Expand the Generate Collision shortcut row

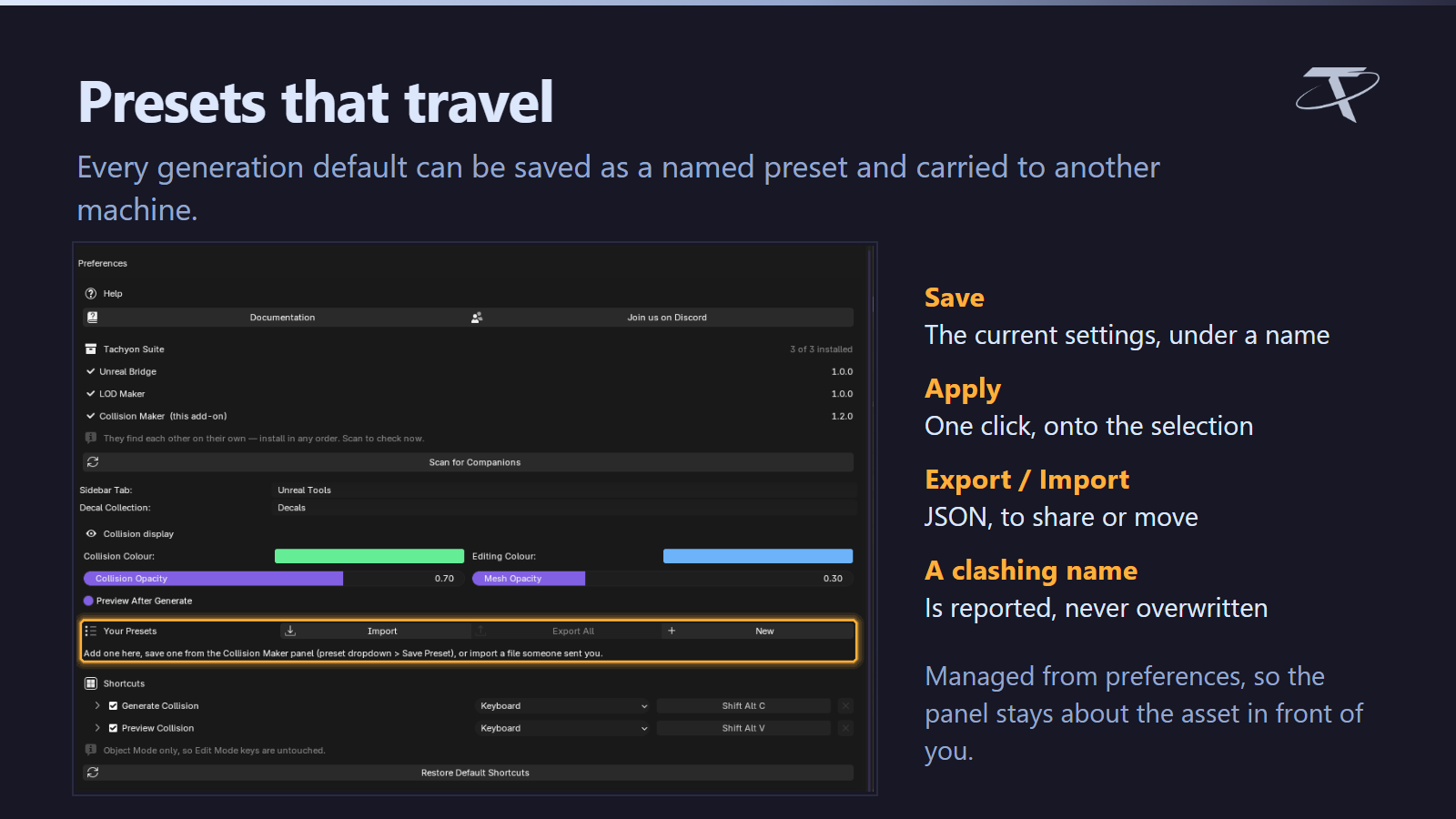pyautogui.click(x=97, y=706)
